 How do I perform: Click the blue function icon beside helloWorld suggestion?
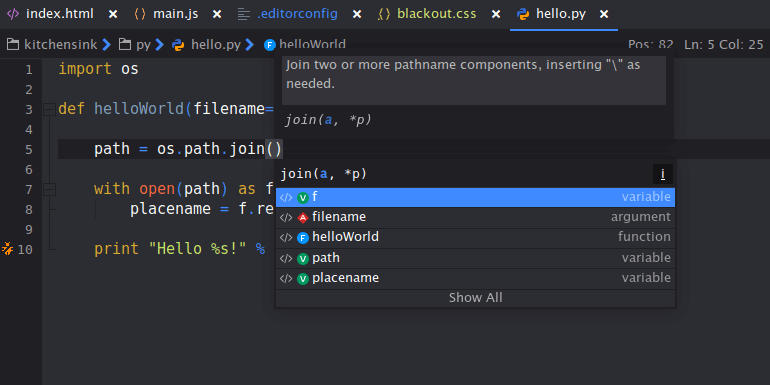(x=303, y=238)
